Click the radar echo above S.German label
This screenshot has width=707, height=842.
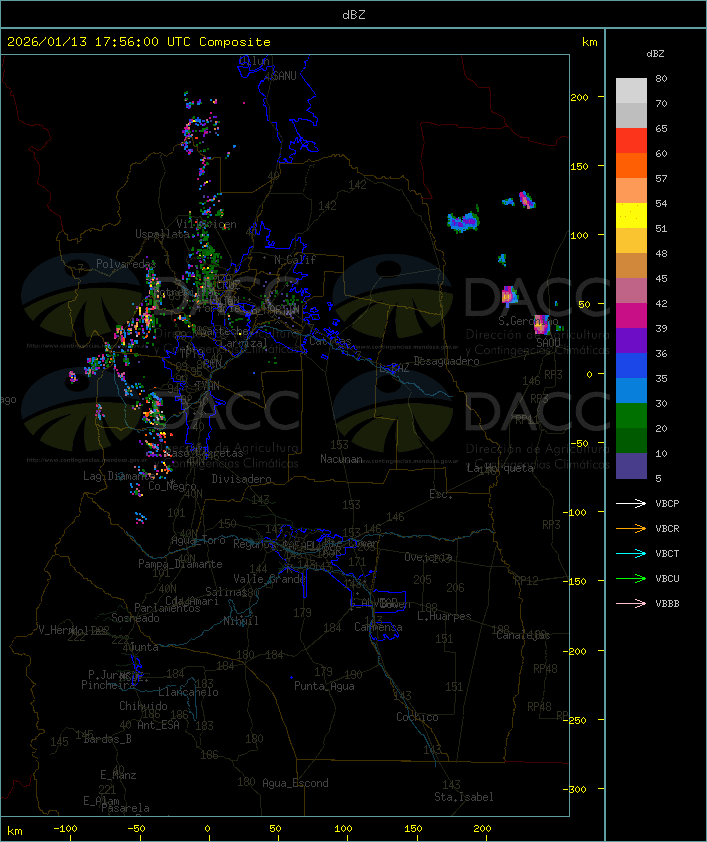coord(507,294)
